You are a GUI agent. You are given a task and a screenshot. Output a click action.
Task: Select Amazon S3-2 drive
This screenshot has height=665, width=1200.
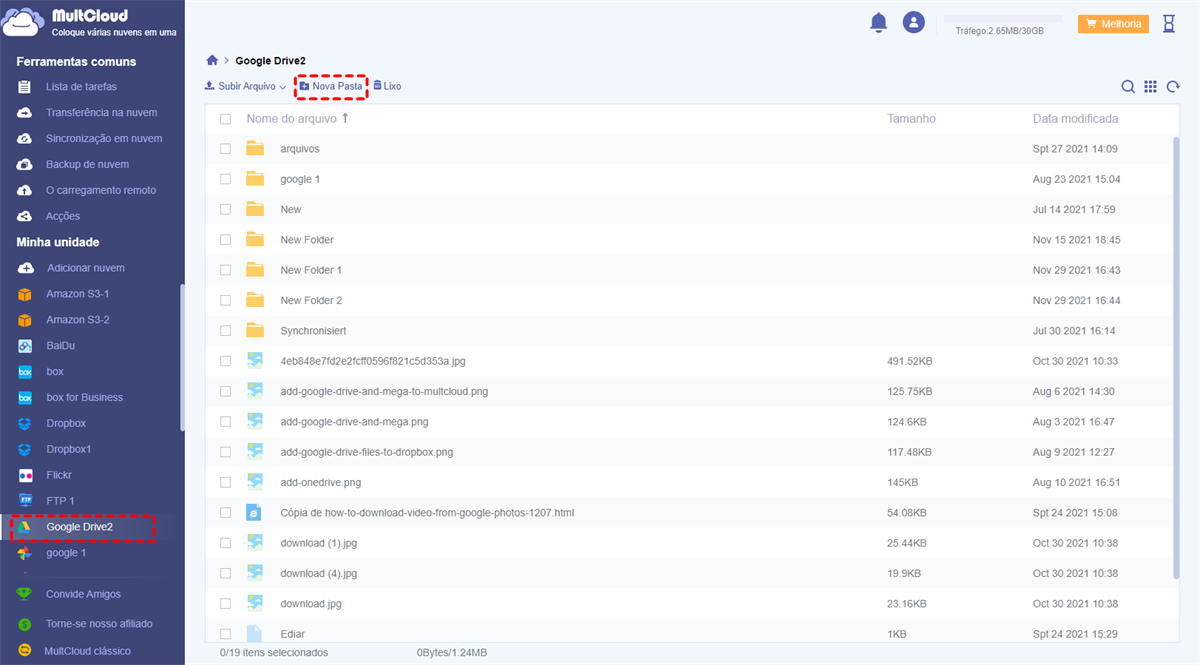pos(78,320)
